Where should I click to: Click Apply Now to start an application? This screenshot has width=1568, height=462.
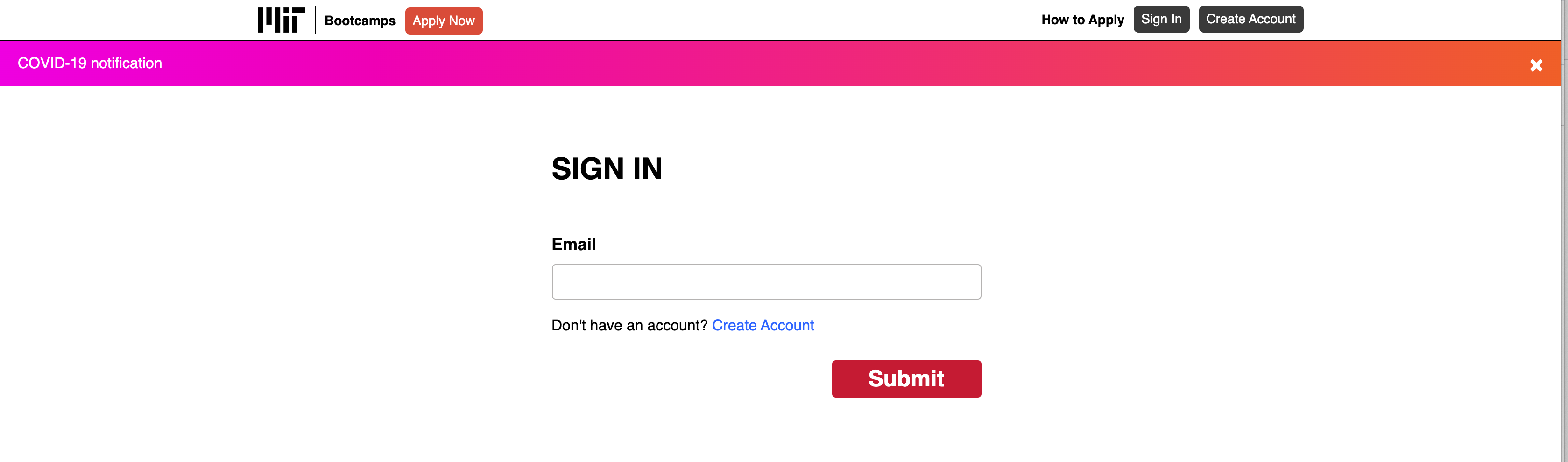point(444,21)
